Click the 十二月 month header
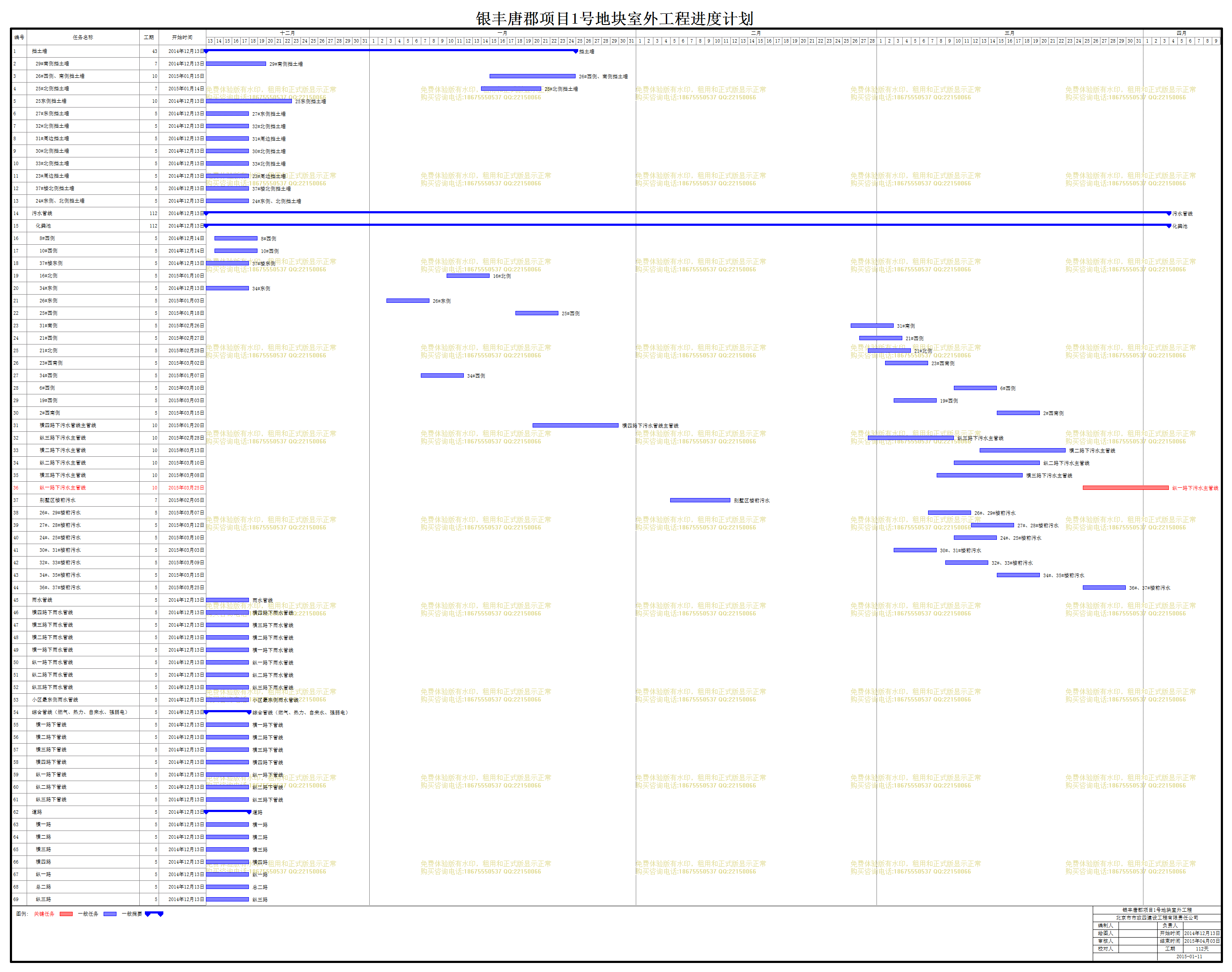1232x972 pixels. pyautogui.click(x=287, y=33)
